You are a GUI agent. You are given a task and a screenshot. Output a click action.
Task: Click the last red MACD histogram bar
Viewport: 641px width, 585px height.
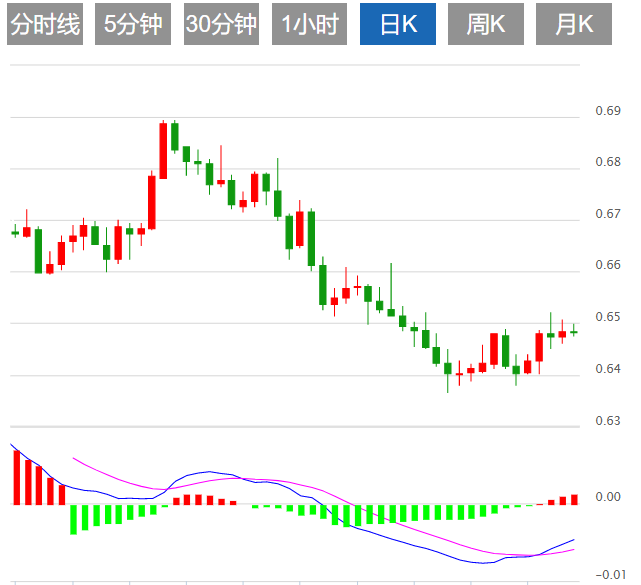574,500
